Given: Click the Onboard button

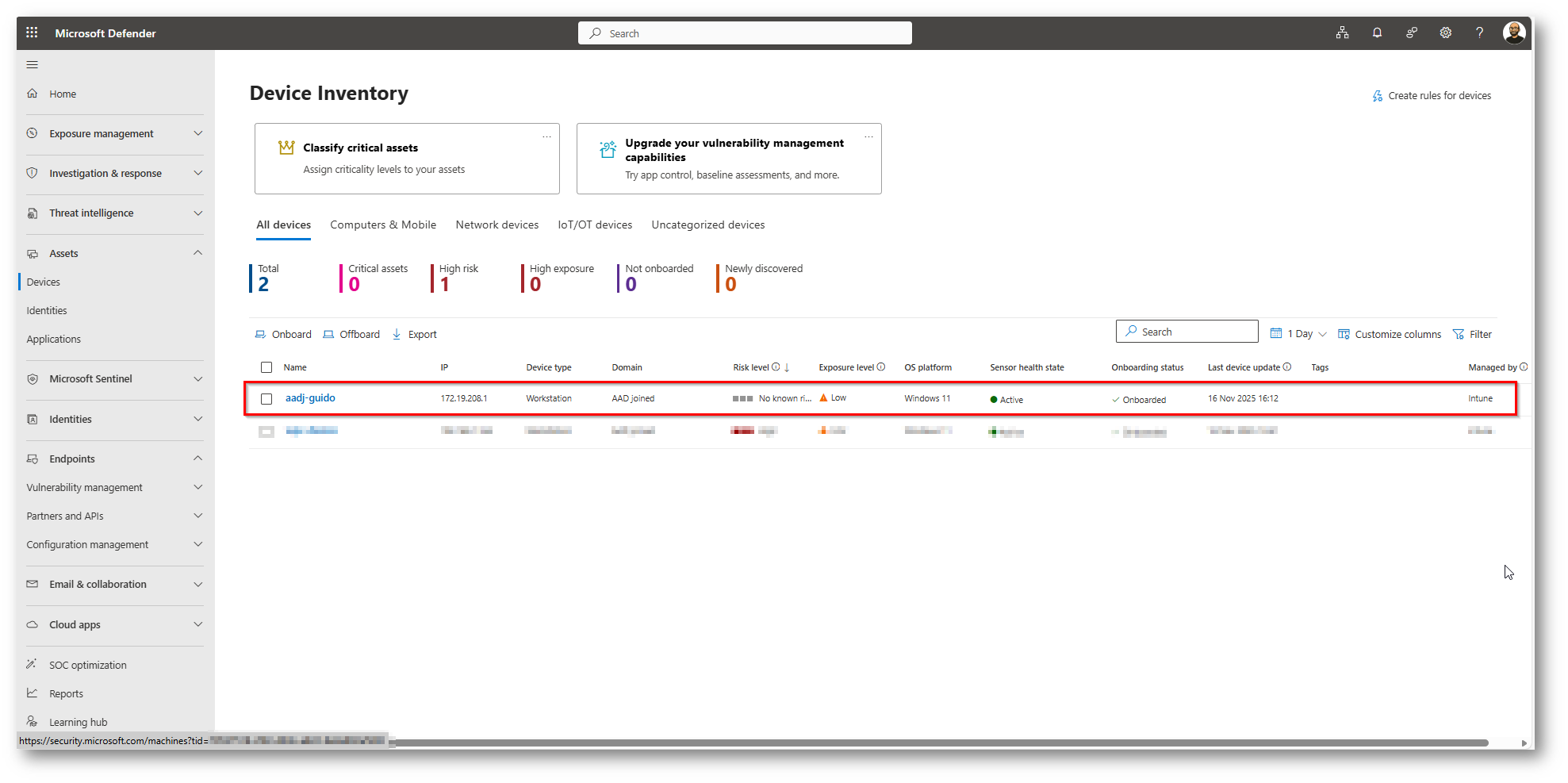Looking at the screenshot, I should click(283, 335).
